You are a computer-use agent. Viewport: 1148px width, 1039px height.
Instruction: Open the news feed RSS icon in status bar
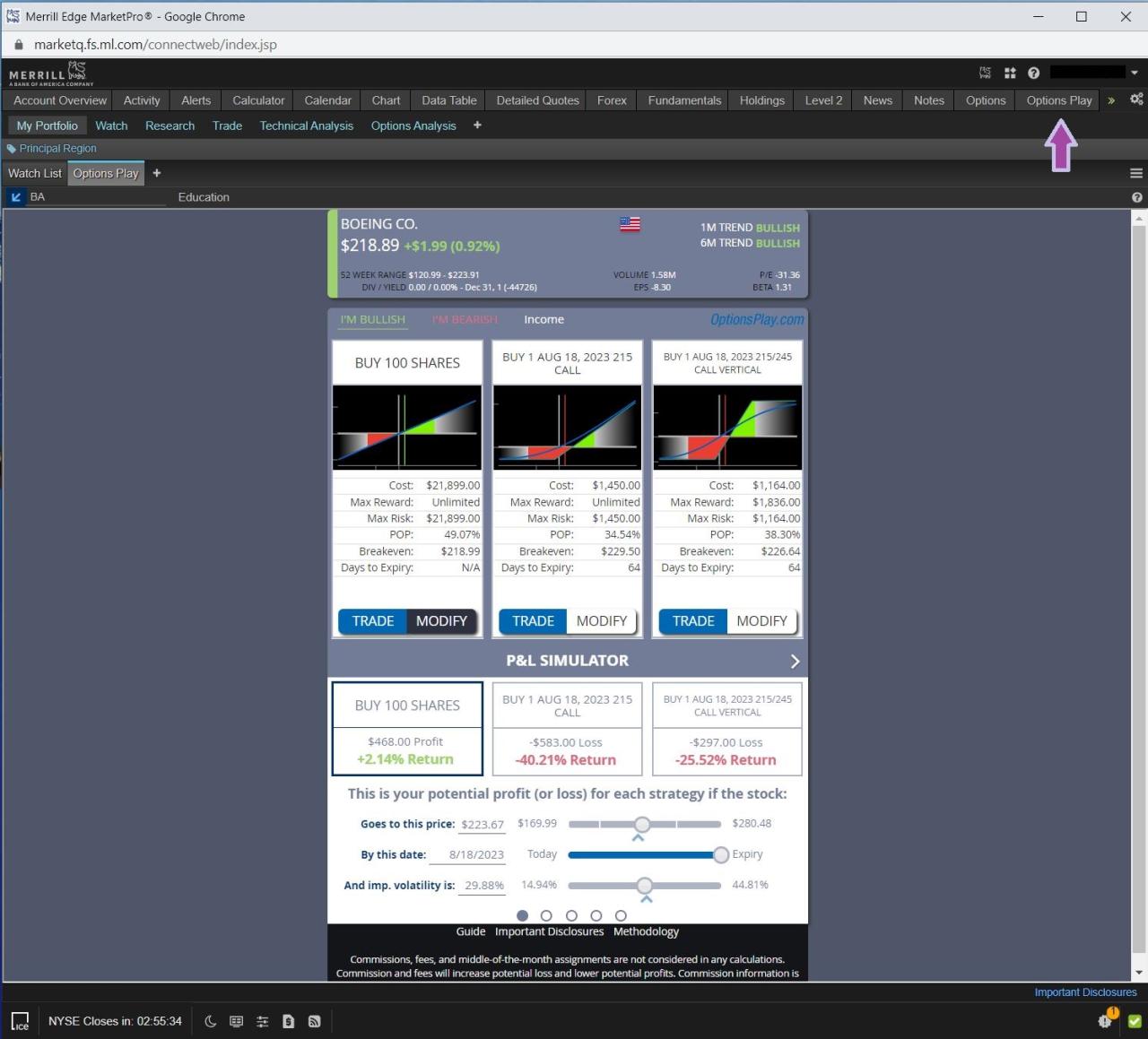(313, 1021)
